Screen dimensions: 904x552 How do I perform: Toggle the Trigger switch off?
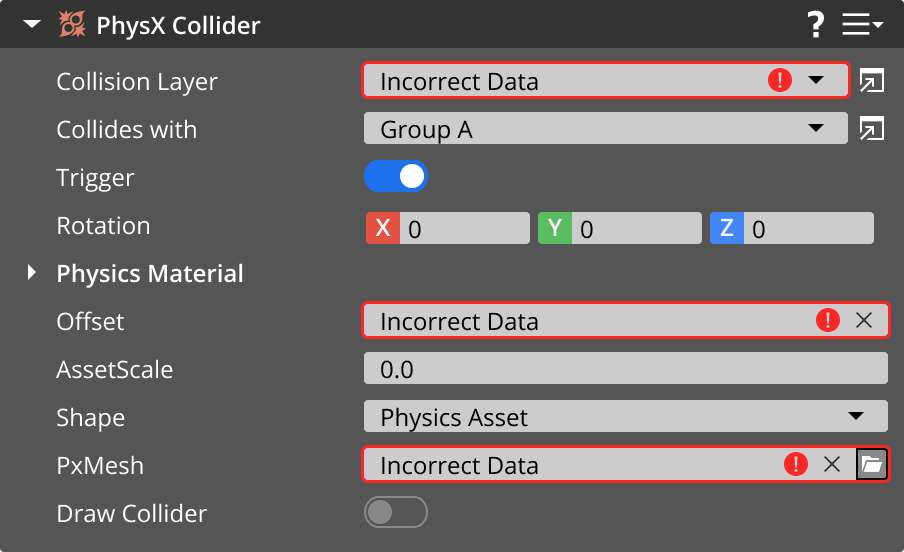396,177
